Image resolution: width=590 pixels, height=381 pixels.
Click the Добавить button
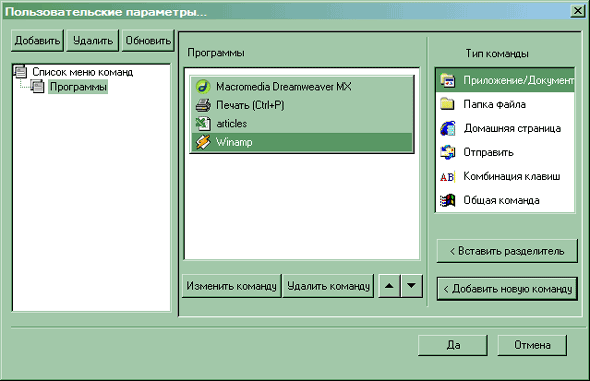tap(37, 41)
